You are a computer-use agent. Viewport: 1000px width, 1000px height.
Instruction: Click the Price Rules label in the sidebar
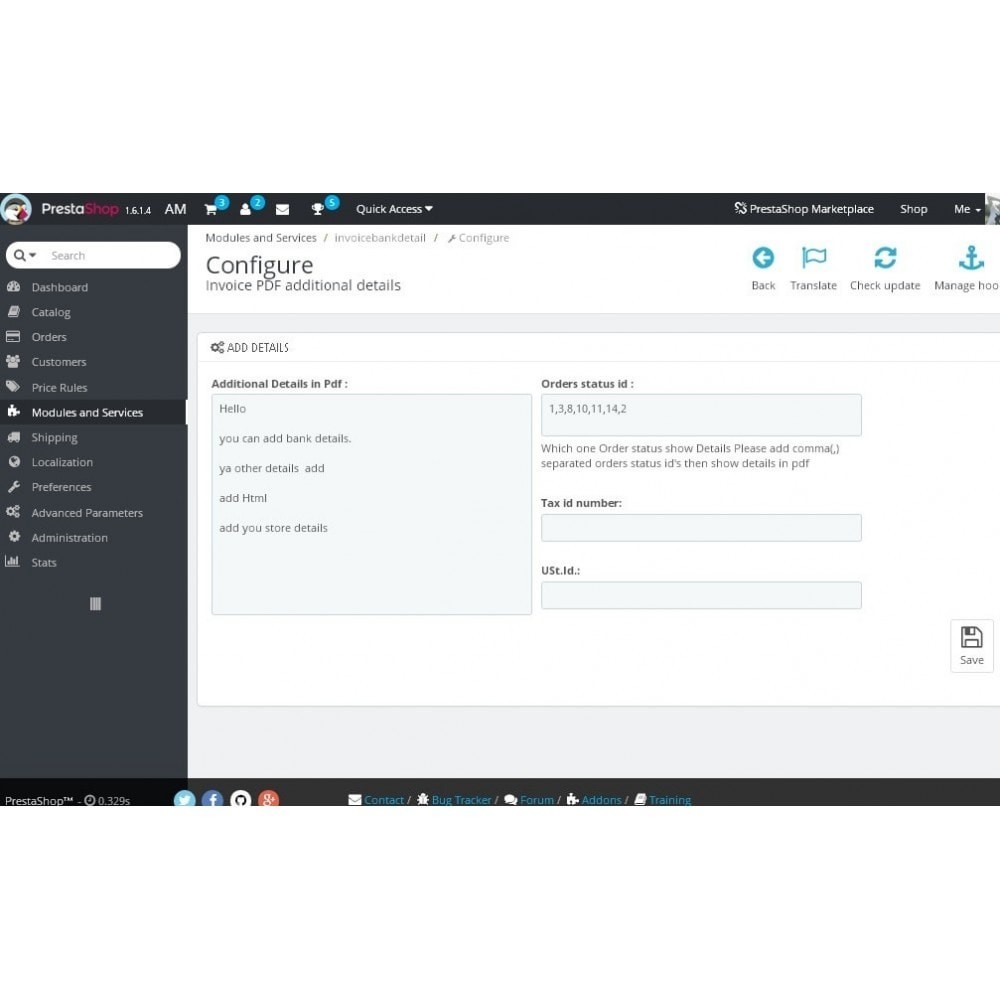coord(59,387)
